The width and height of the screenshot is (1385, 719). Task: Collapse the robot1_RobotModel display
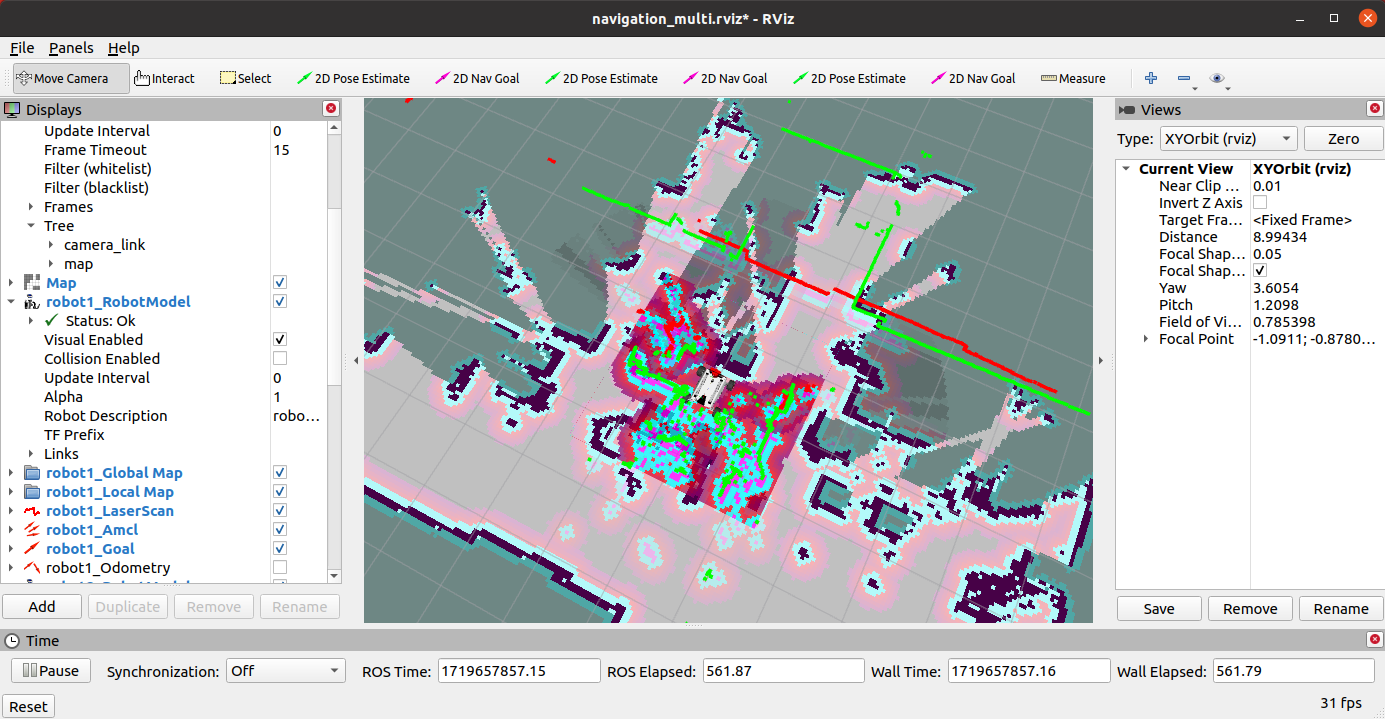[x=11, y=302]
